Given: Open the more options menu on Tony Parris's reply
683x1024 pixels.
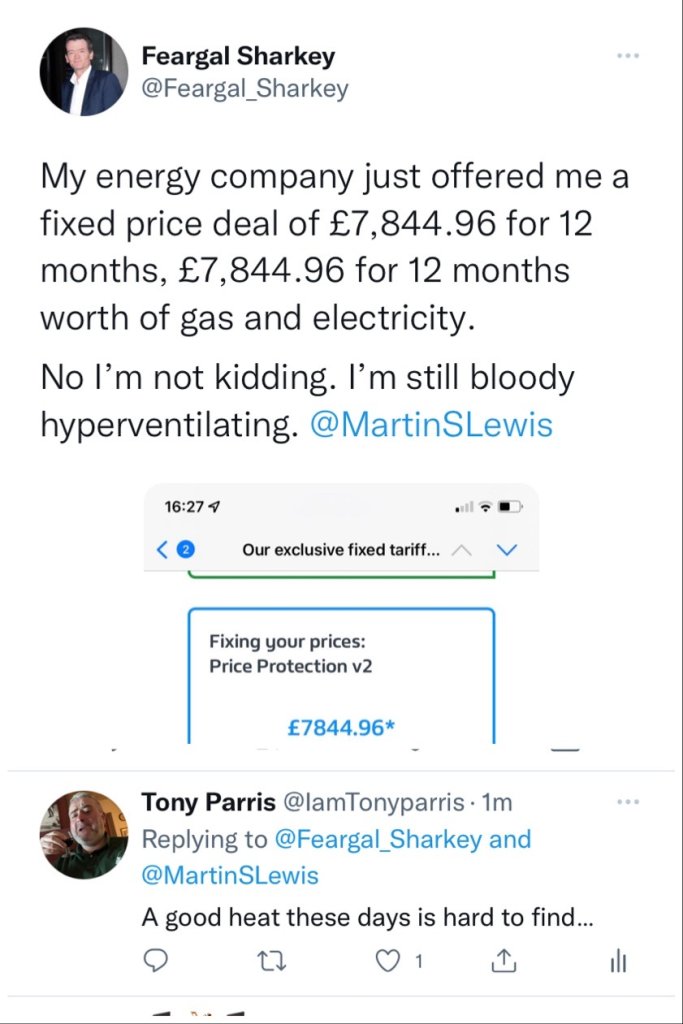Looking at the screenshot, I should click(628, 801).
